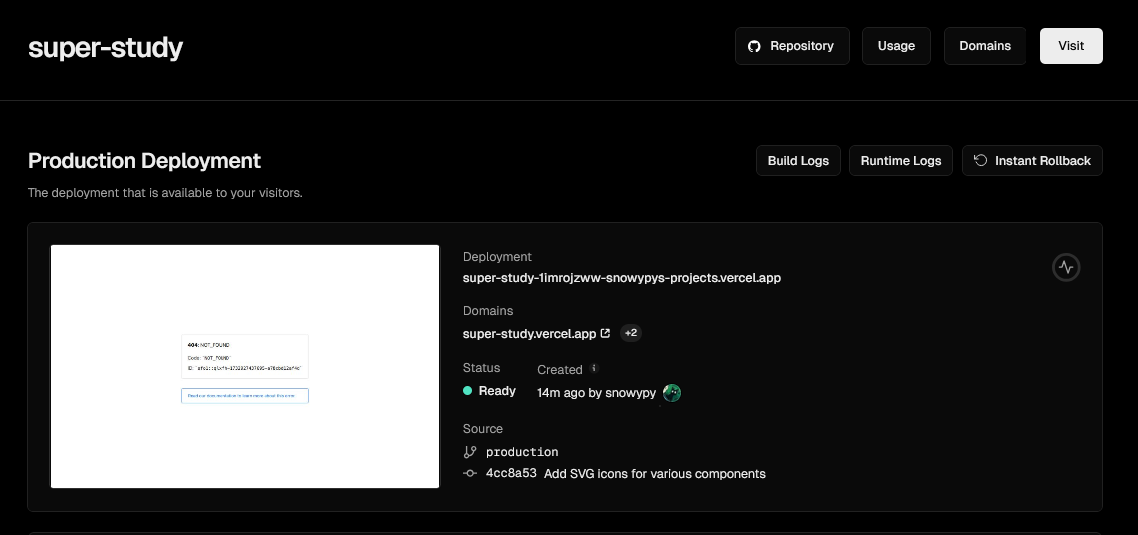Click the production branch name
This screenshot has height=535, width=1138.
522,452
